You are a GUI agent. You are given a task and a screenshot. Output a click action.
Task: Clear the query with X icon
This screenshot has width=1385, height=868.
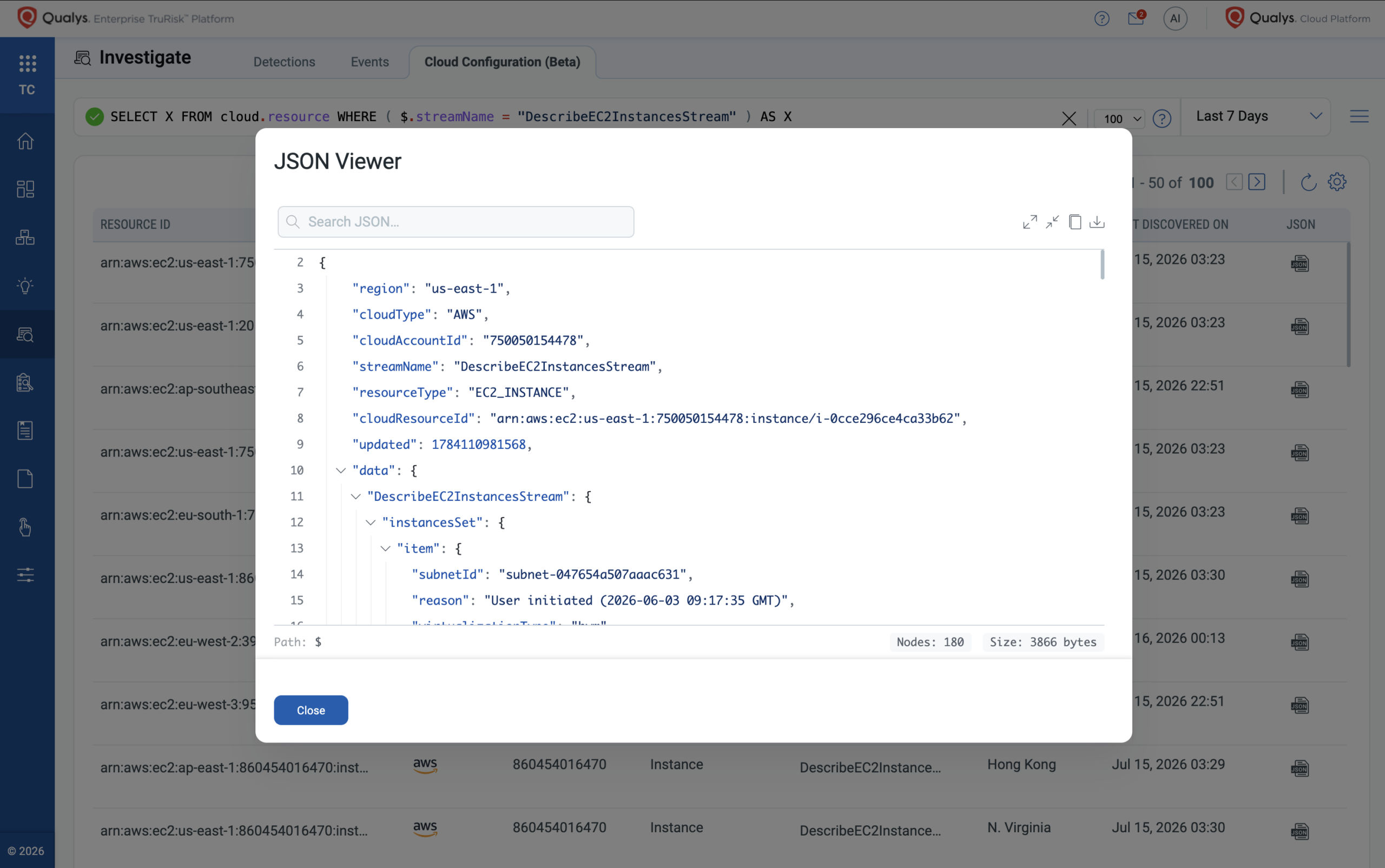(x=1069, y=119)
